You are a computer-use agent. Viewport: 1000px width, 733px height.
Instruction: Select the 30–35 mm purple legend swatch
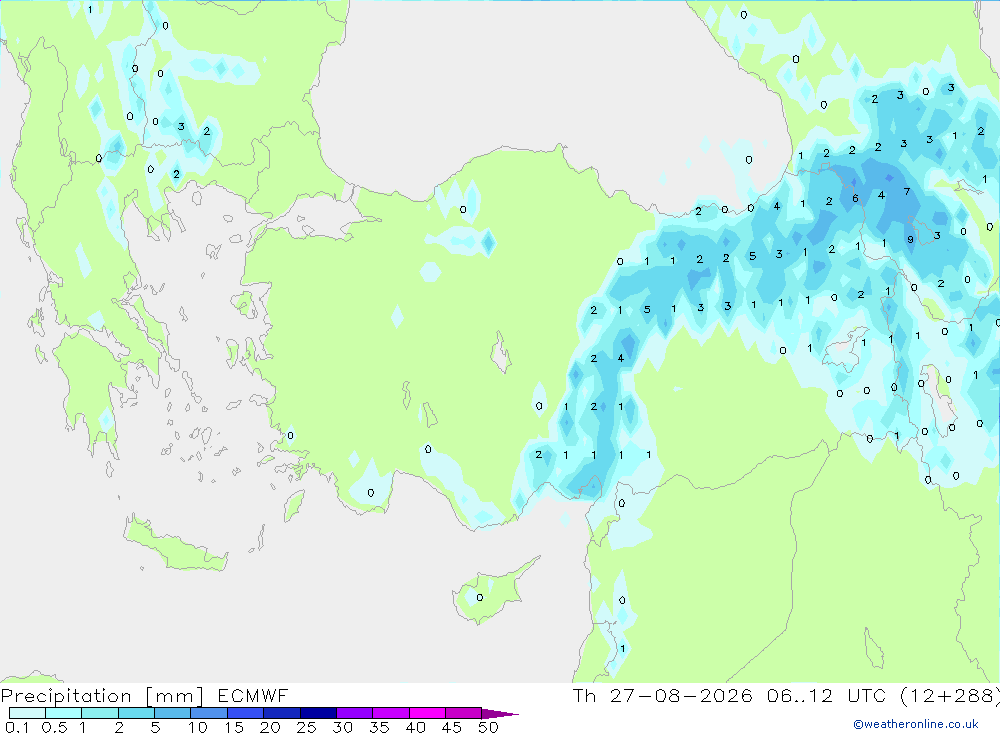pyautogui.click(x=355, y=713)
